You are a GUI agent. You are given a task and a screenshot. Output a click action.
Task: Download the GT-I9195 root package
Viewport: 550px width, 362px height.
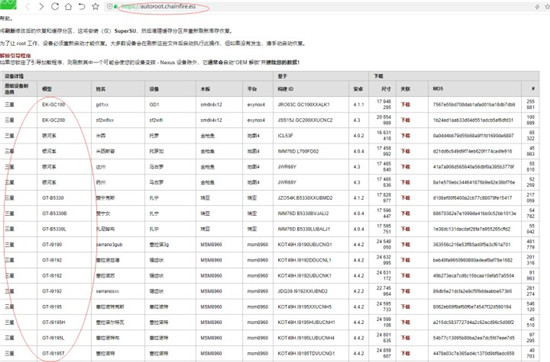(405, 307)
